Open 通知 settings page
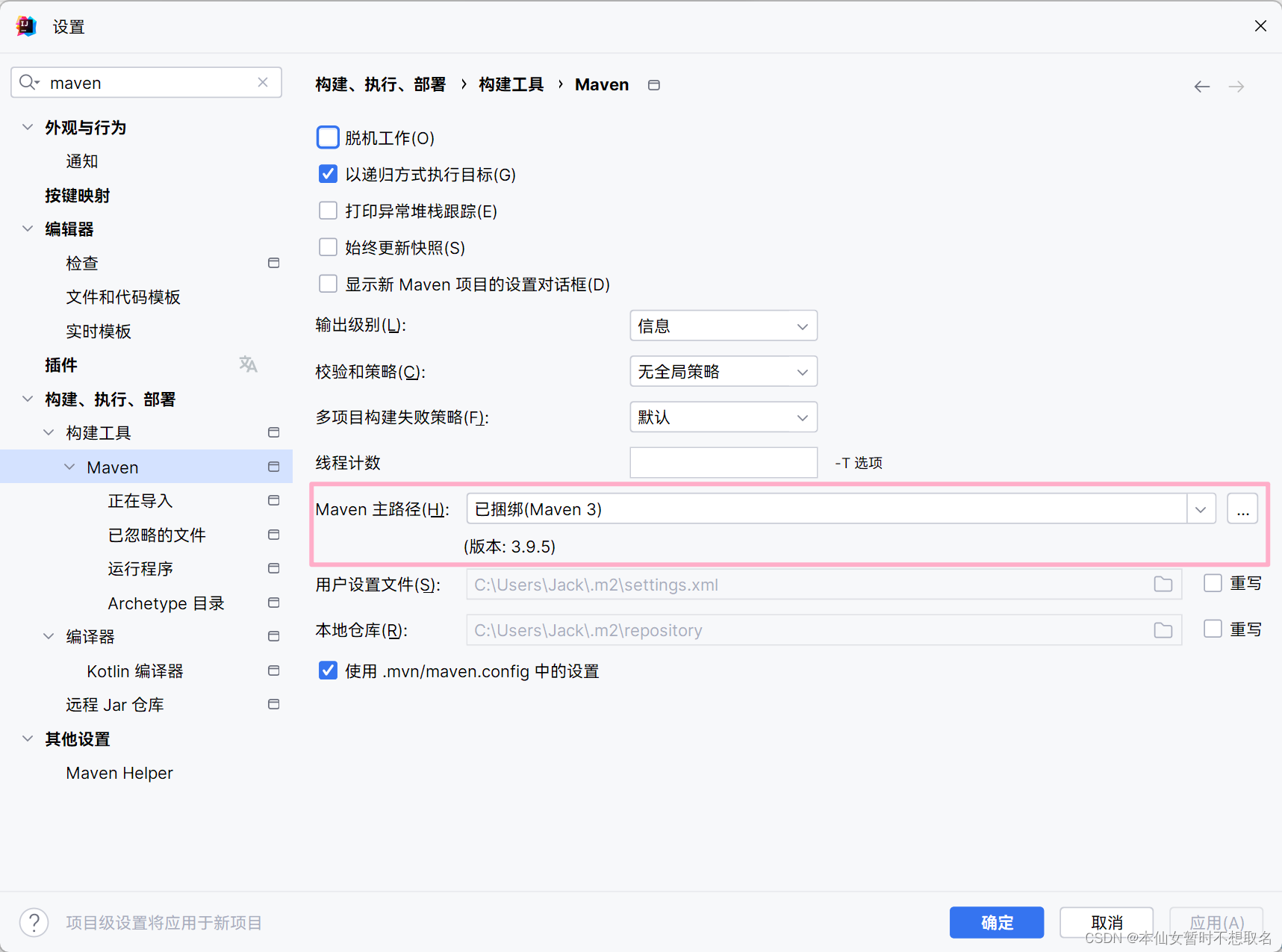The height and width of the screenshot is (952, 1282). tap(82, 161)
